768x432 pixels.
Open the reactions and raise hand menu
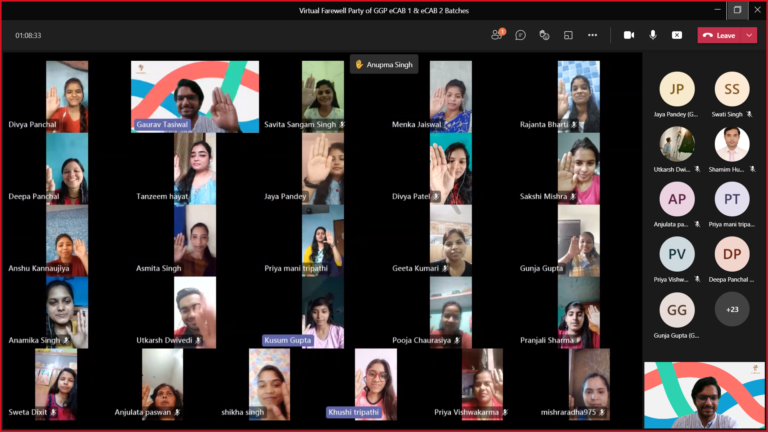click(544, 35)
